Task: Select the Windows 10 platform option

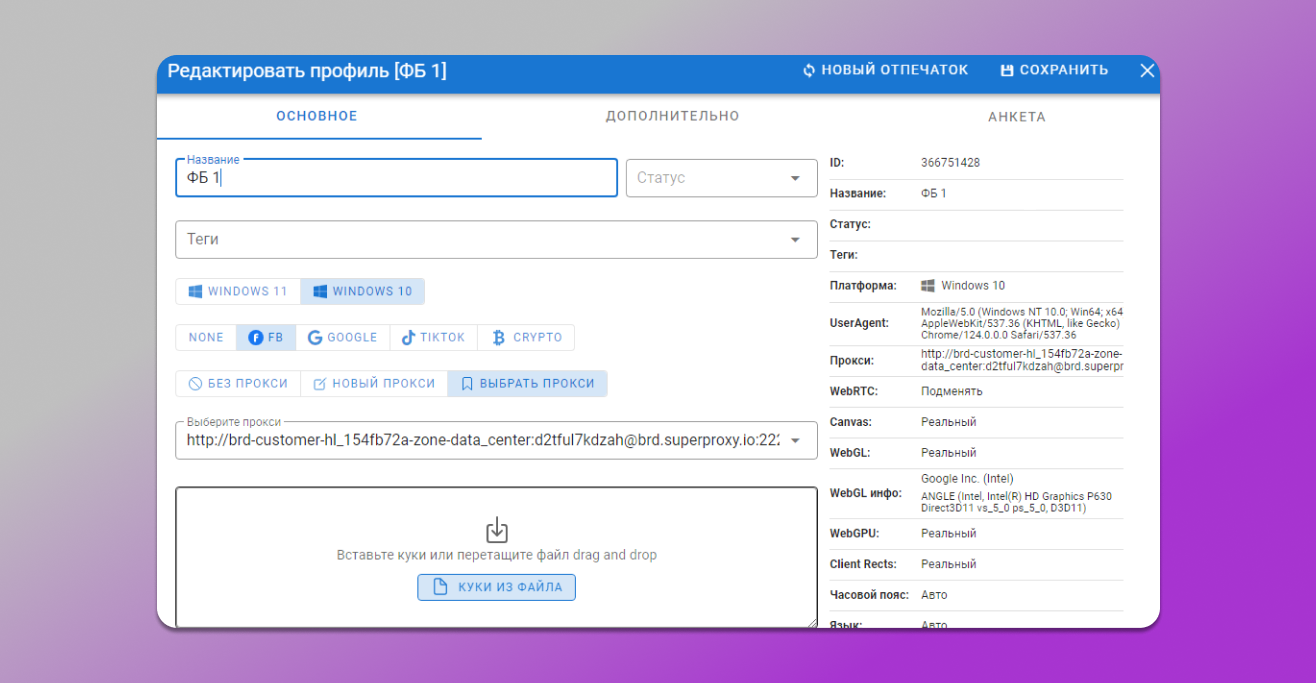Action: (363, 291)
